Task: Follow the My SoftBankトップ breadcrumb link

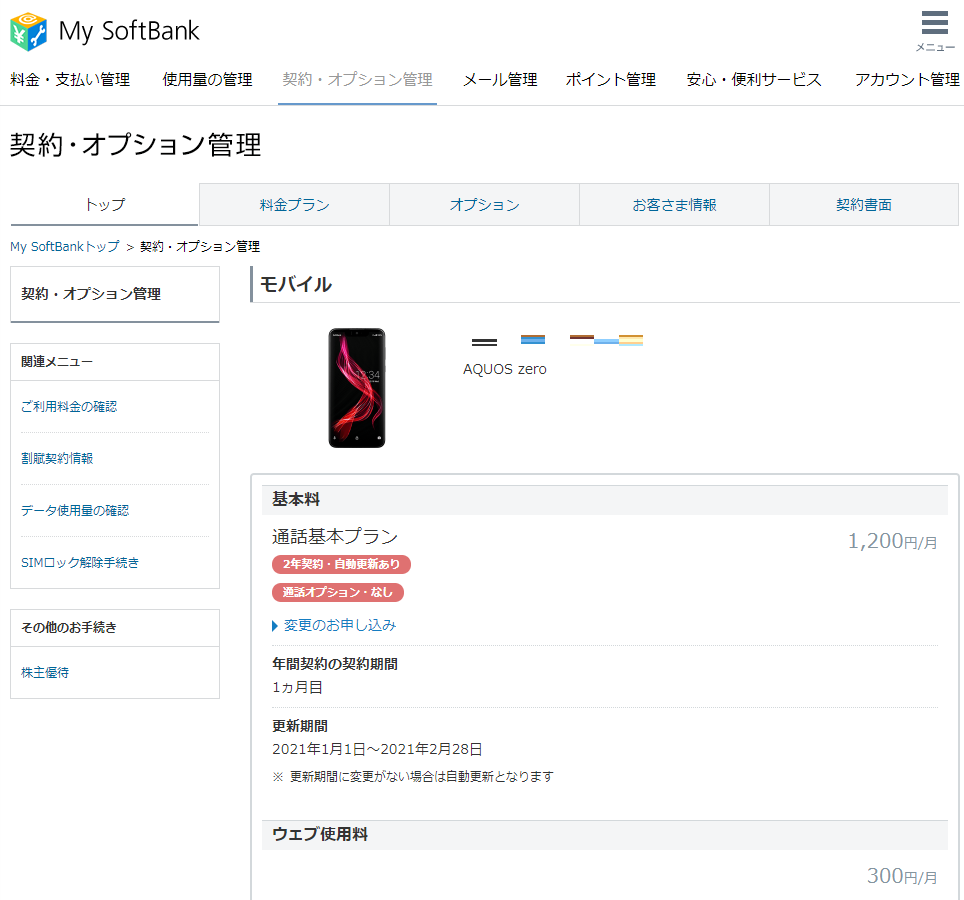Action: (x=65, y=247)
